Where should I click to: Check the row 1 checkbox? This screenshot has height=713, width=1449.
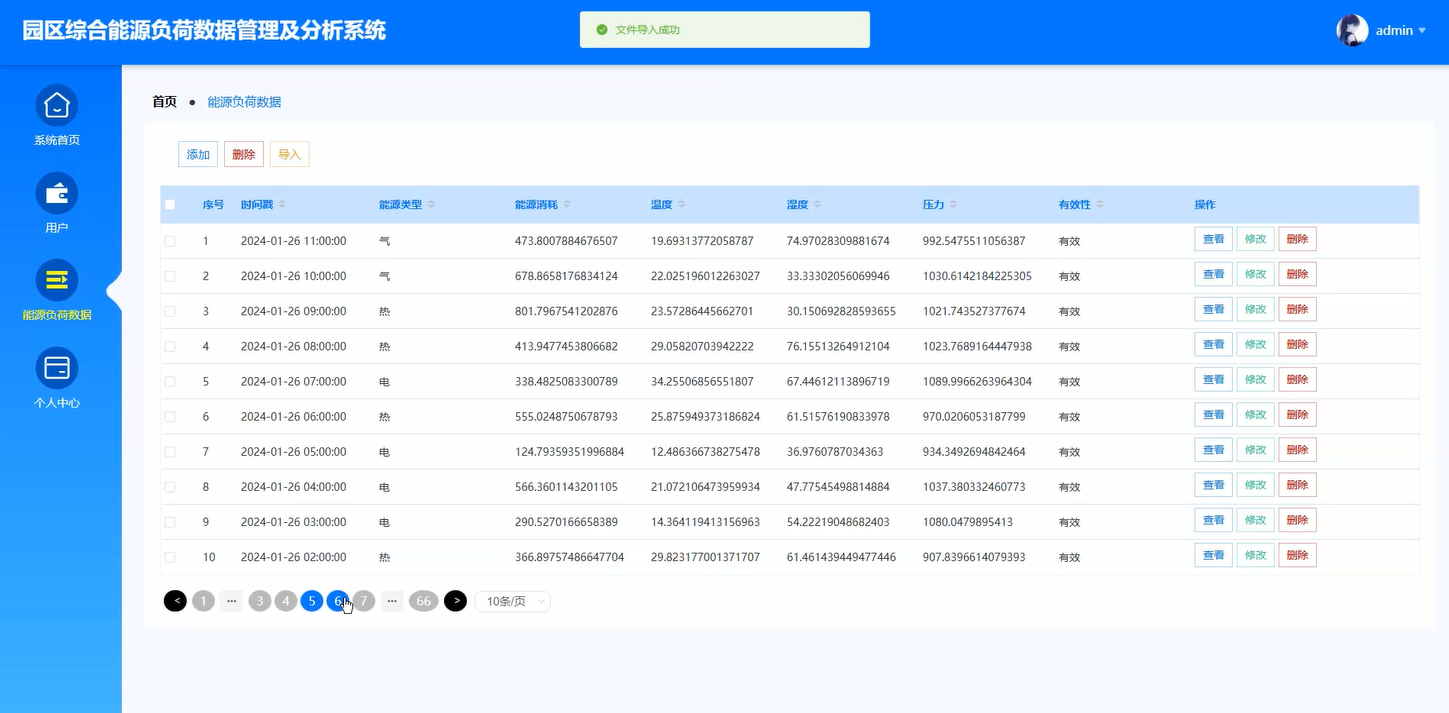(170, 241)
